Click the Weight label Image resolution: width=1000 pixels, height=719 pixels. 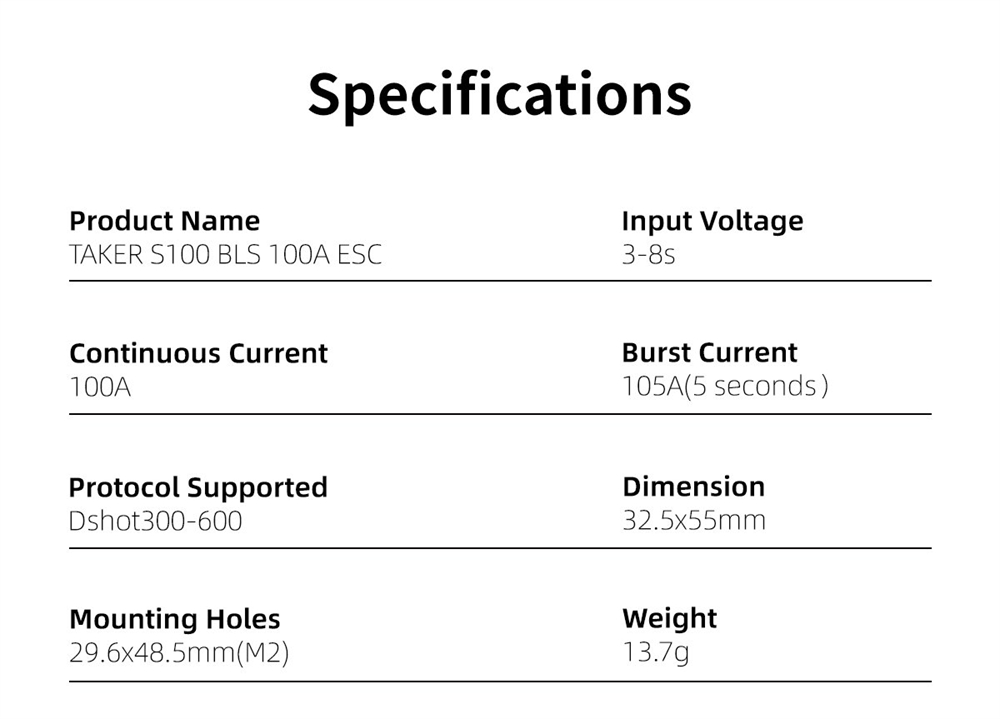click(669, 619)
